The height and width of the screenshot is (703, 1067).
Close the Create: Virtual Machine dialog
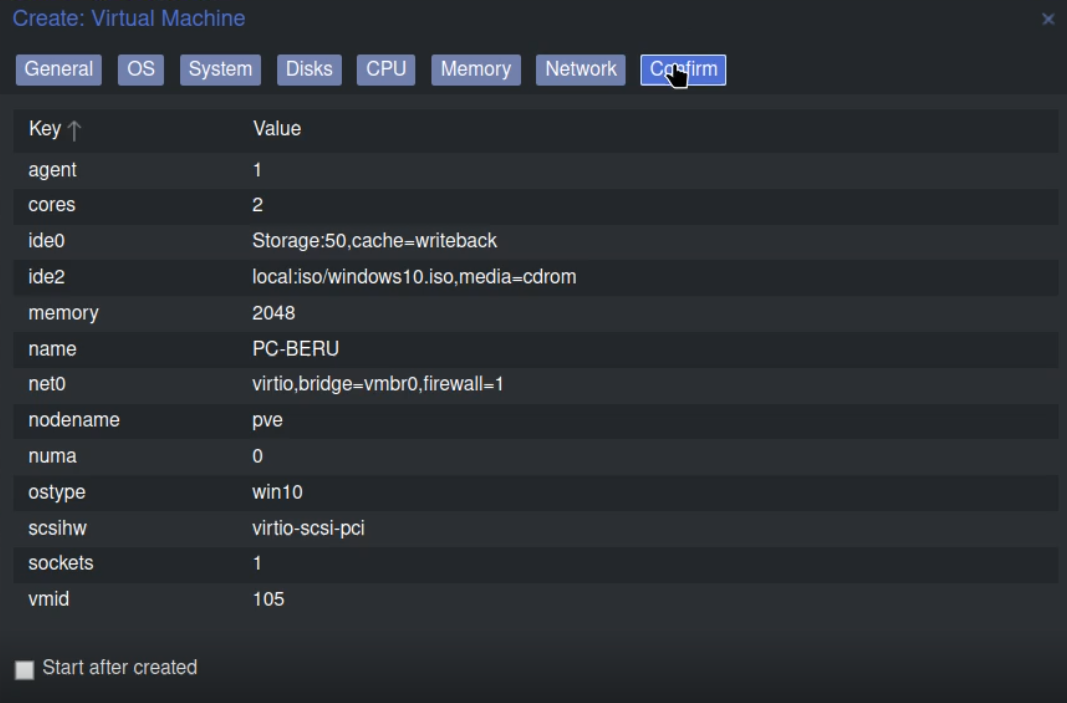[1048, 19]
